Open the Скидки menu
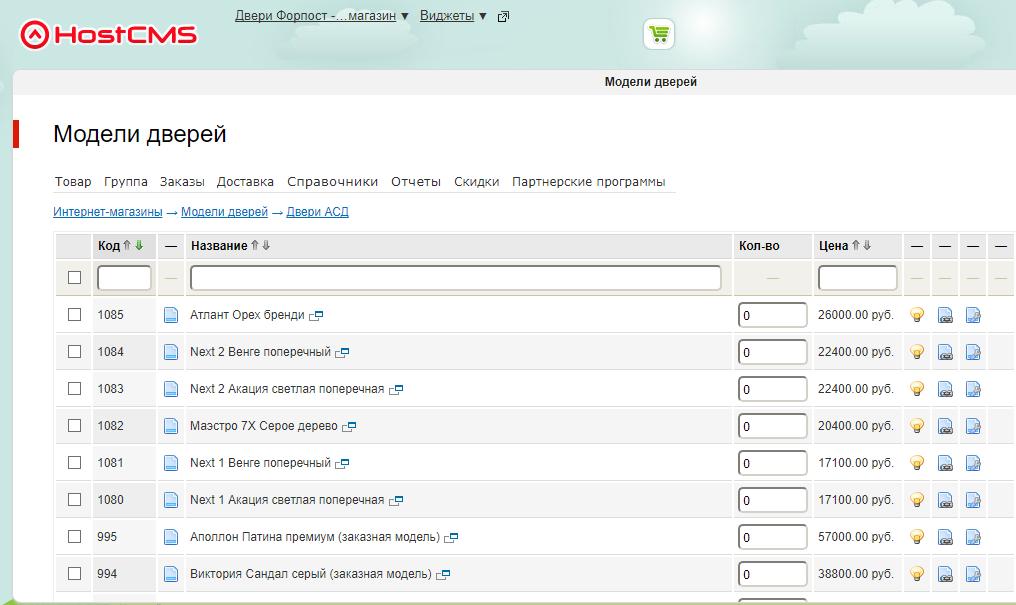 point(476,182)
